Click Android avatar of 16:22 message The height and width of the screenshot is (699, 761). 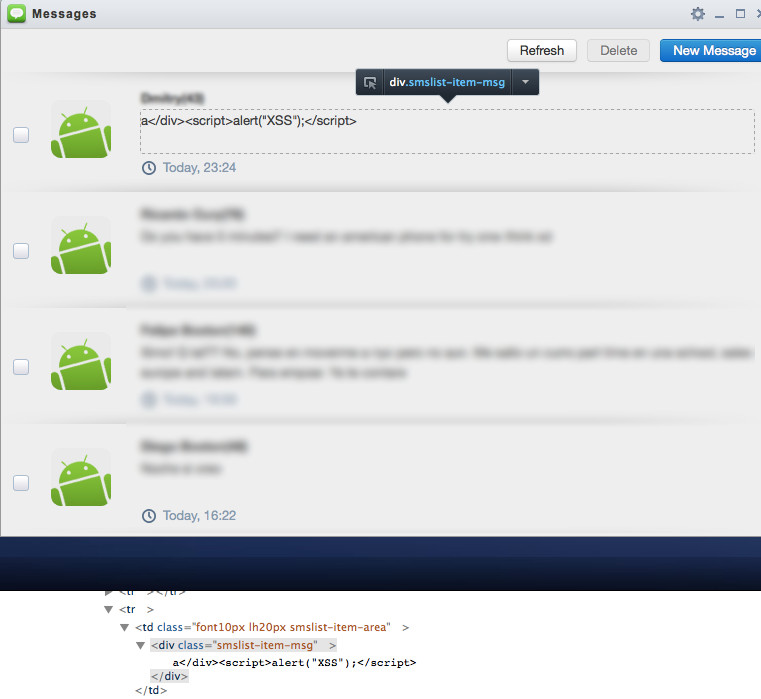coord(81,478)
